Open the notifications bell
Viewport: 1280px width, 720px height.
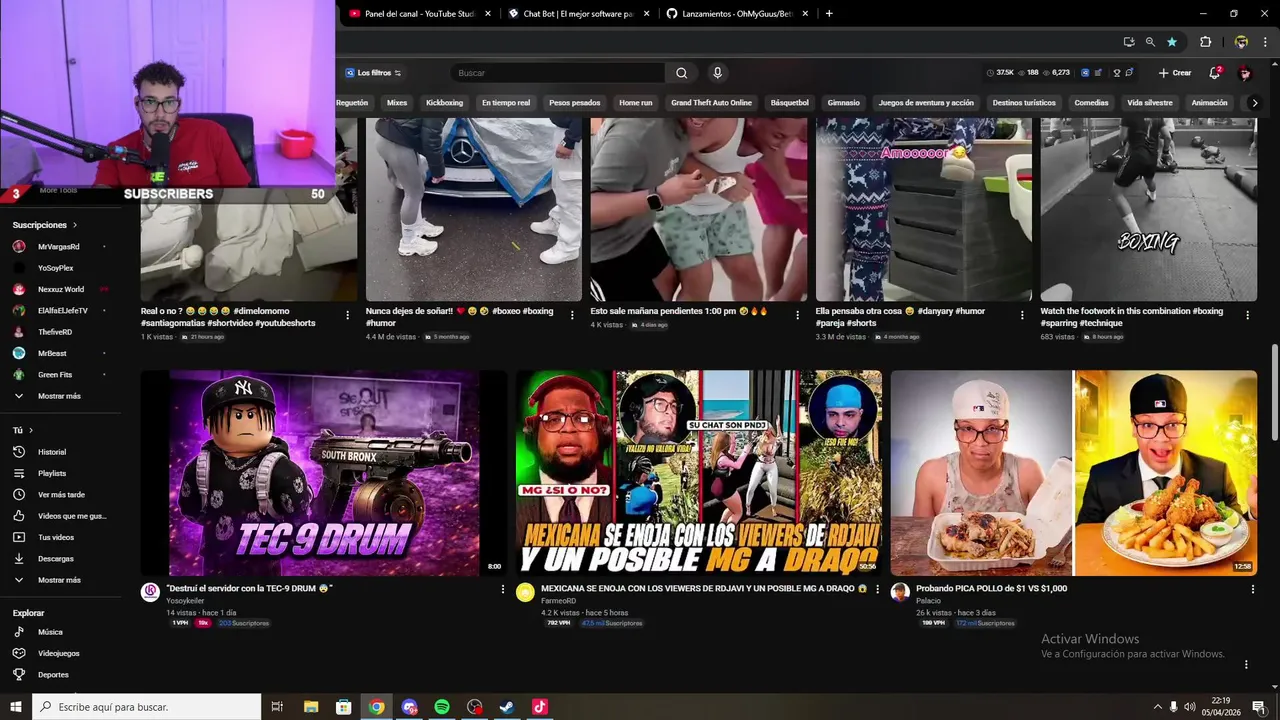pos(1215,73)
